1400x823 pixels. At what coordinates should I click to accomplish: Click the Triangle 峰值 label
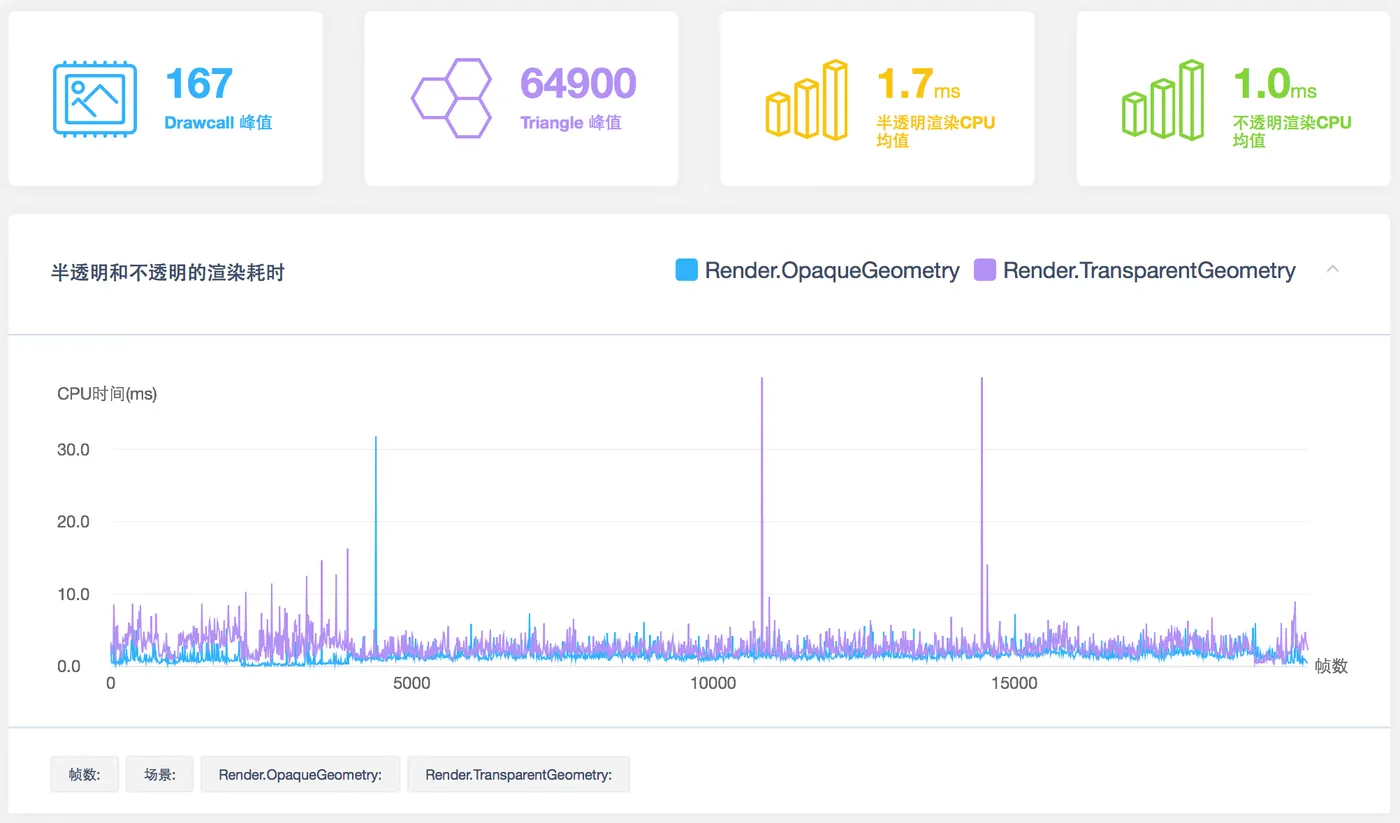[571, 123]
